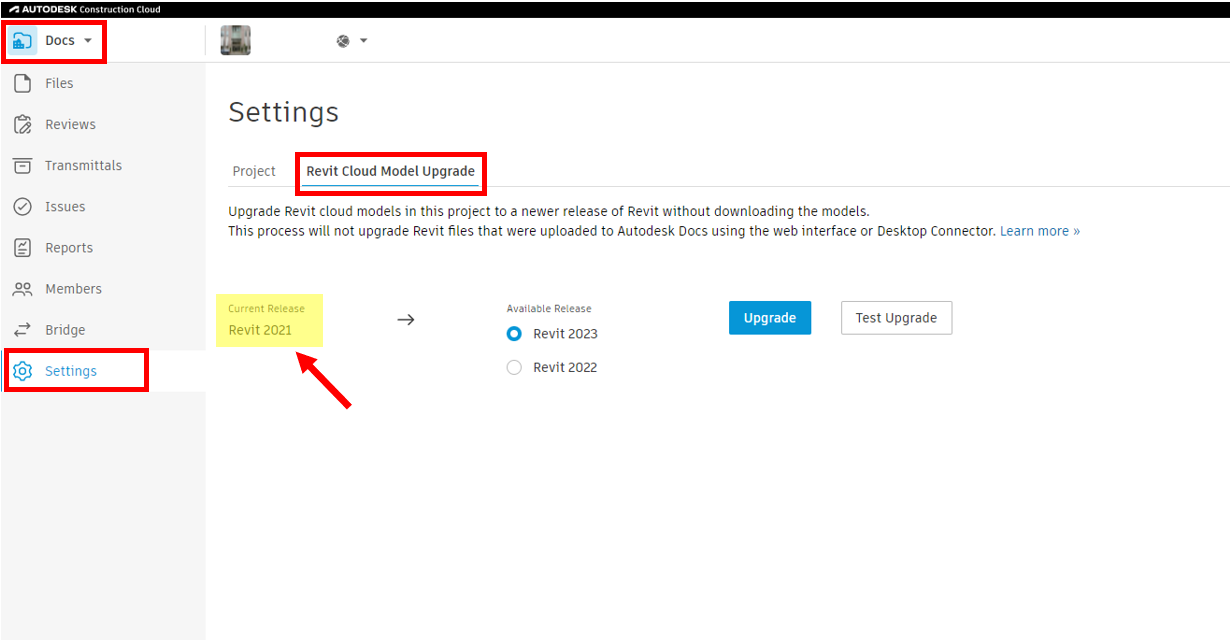Viewport: 1230px width, 640px height.
Task: Open Transmittals from the left navigation
Action: (x=22, y=165)
